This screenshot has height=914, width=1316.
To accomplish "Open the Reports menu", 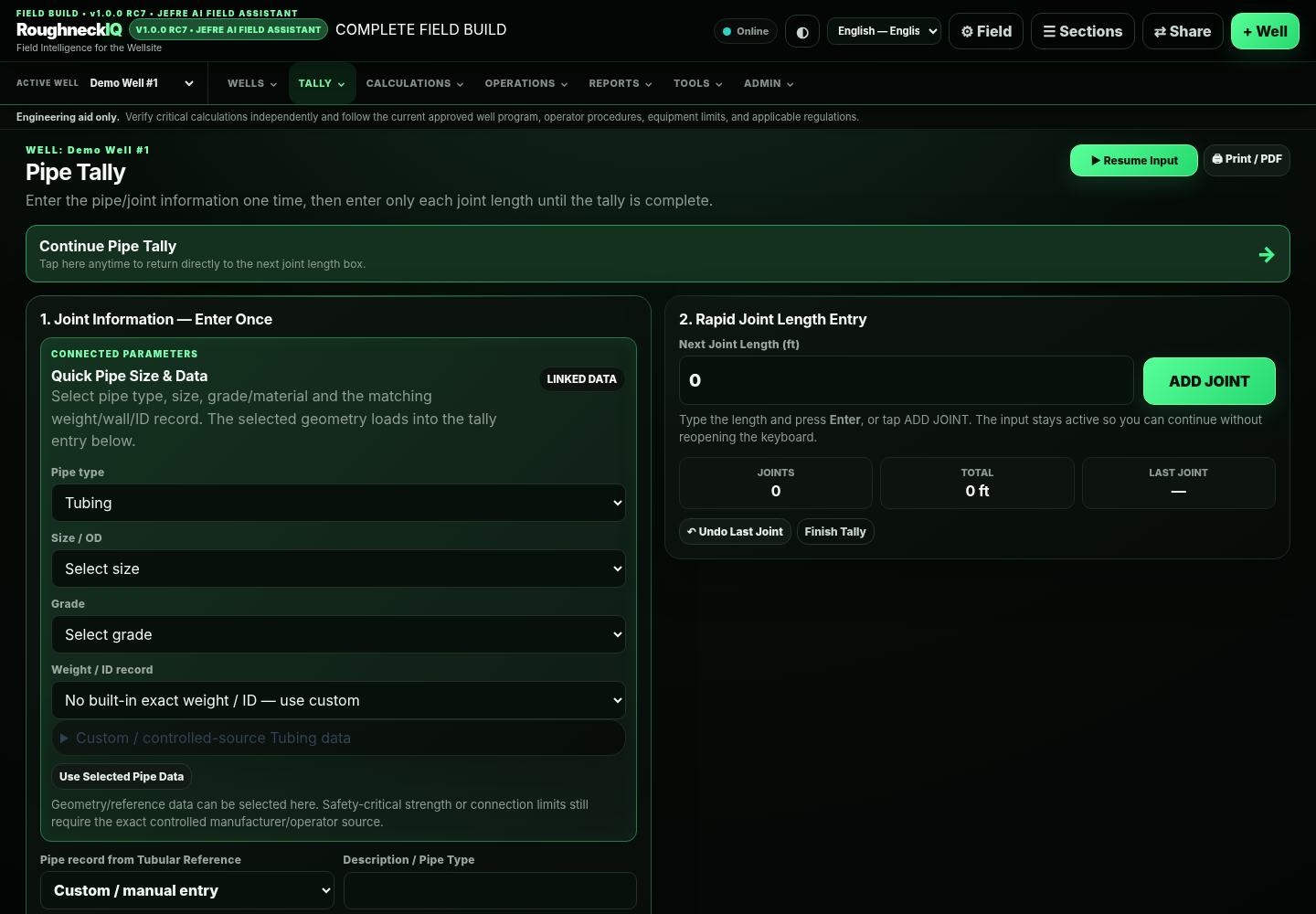I will [621, 83].
